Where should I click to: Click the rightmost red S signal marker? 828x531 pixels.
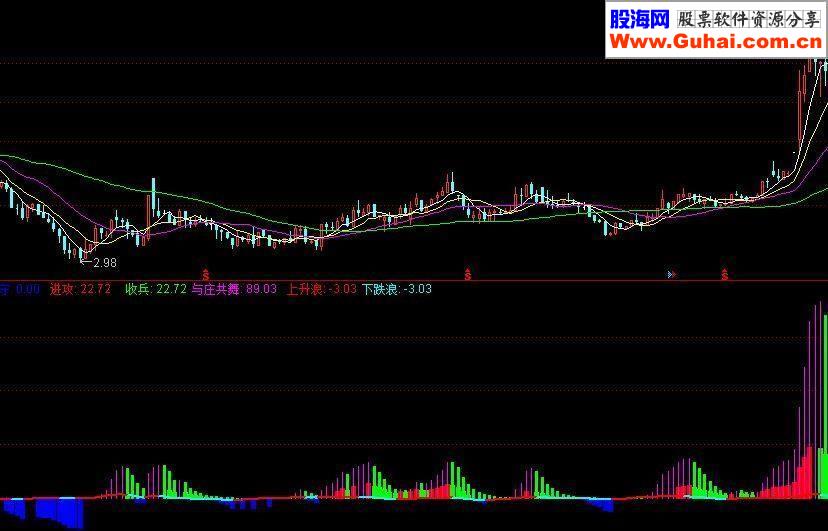724,274
